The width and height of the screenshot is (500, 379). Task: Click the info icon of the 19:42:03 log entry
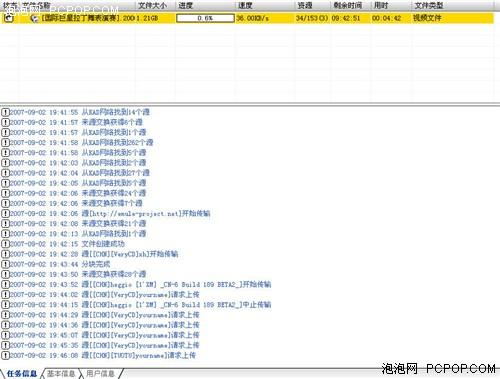tap(5, 163)
